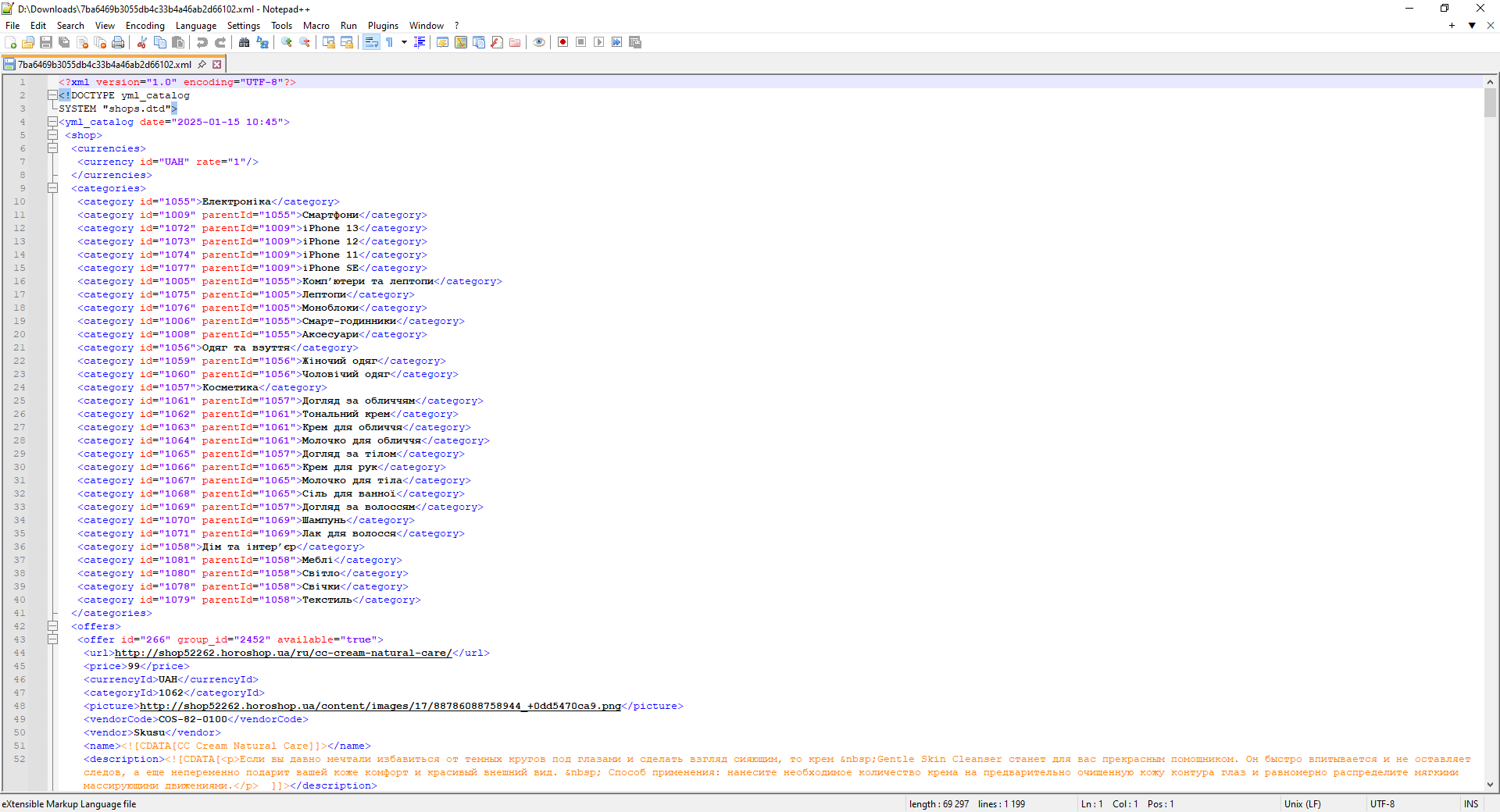The width and height of the screenshot is (1500, 812).
Task: Open the Macro menu
Action: tap(316, 26)
